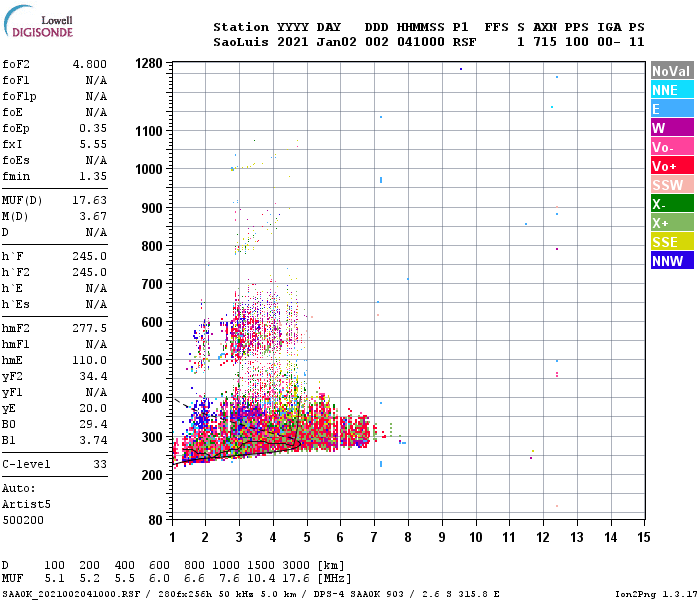Click the 3000 km distance column header
700x600 pixels.
296,565
